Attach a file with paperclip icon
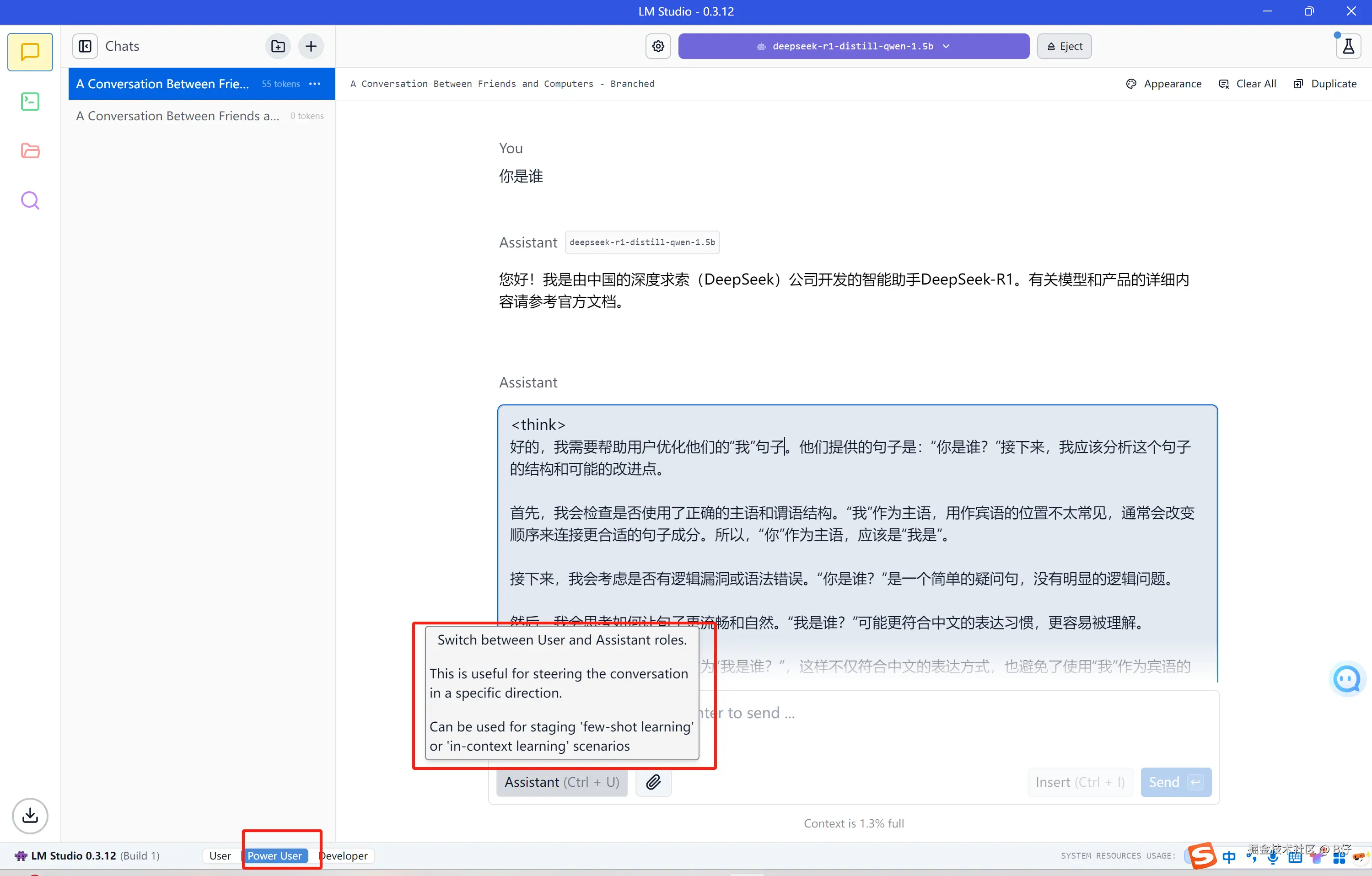Screen dimensions: 1372x876 click(654, 782)
